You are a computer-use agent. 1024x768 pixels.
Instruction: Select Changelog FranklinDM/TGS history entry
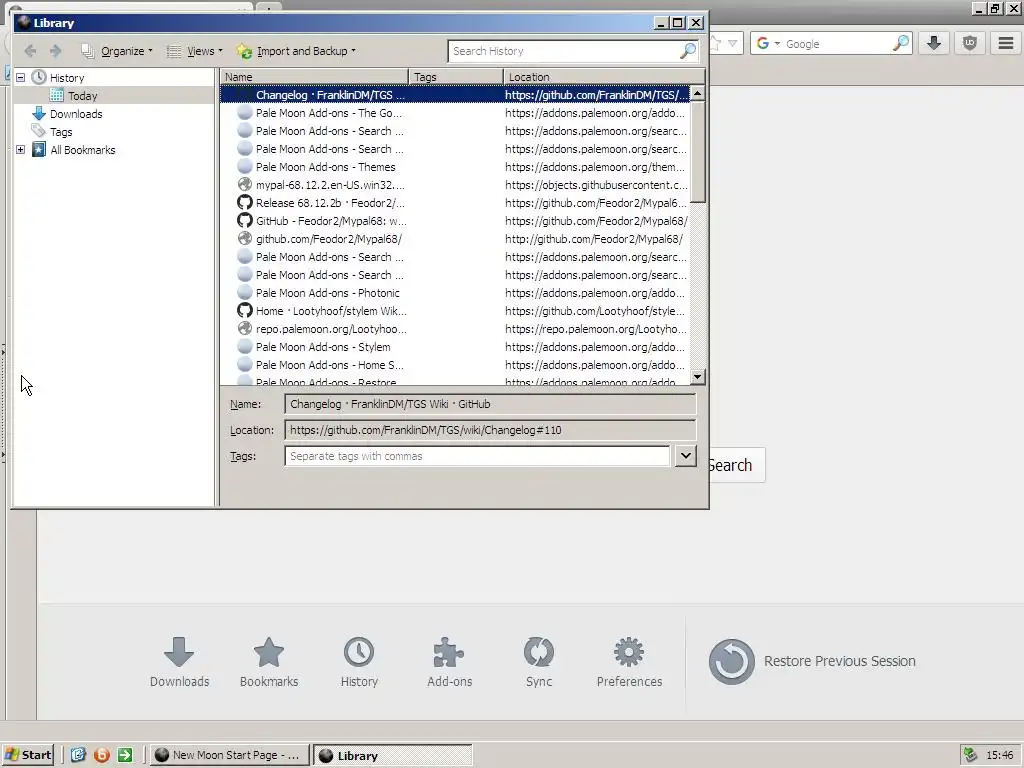click(455, 95)
